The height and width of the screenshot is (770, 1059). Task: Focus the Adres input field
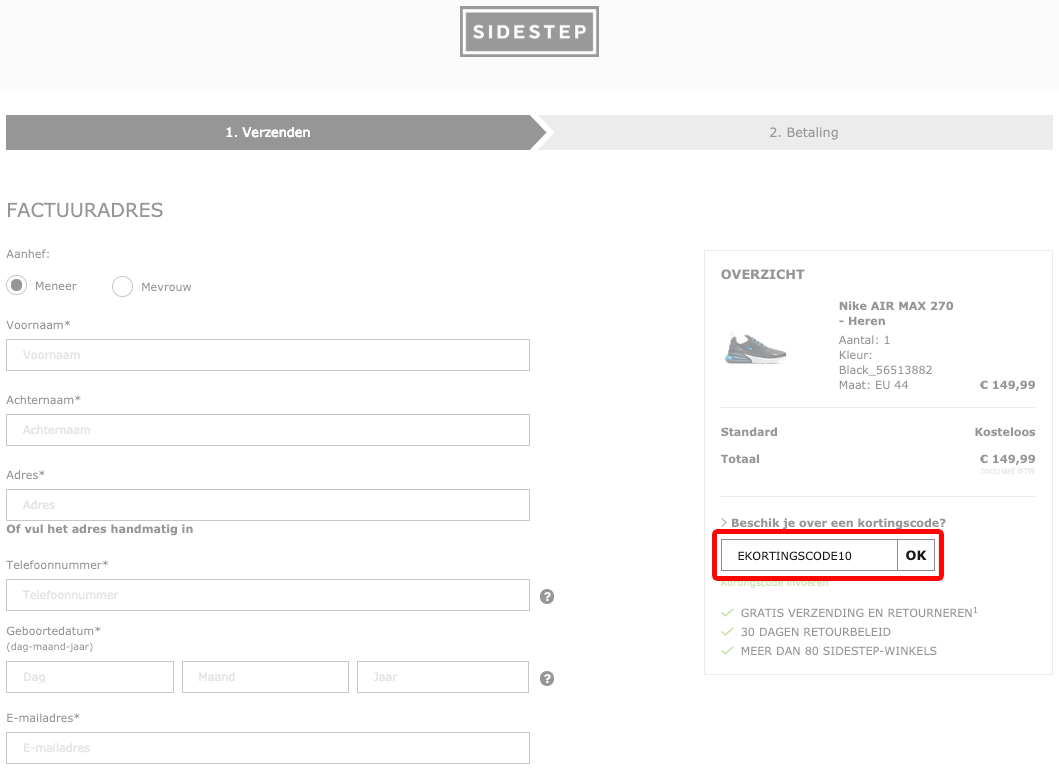click(x=268, y=505)
